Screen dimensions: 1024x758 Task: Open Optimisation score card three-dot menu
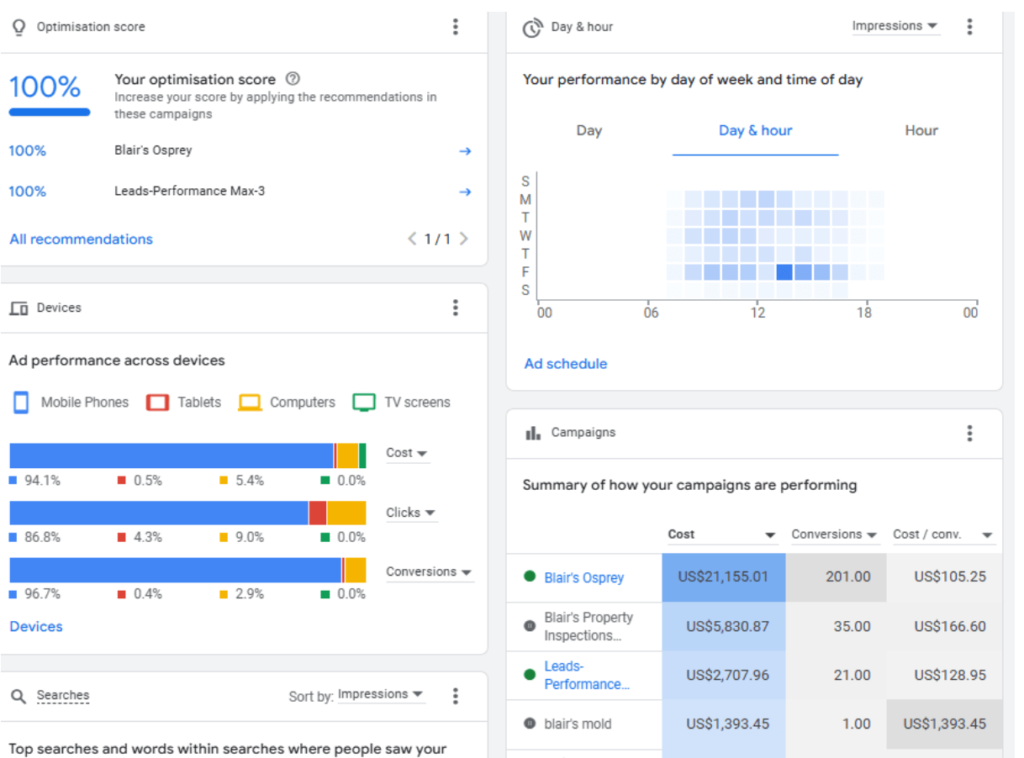pos(456,27)
